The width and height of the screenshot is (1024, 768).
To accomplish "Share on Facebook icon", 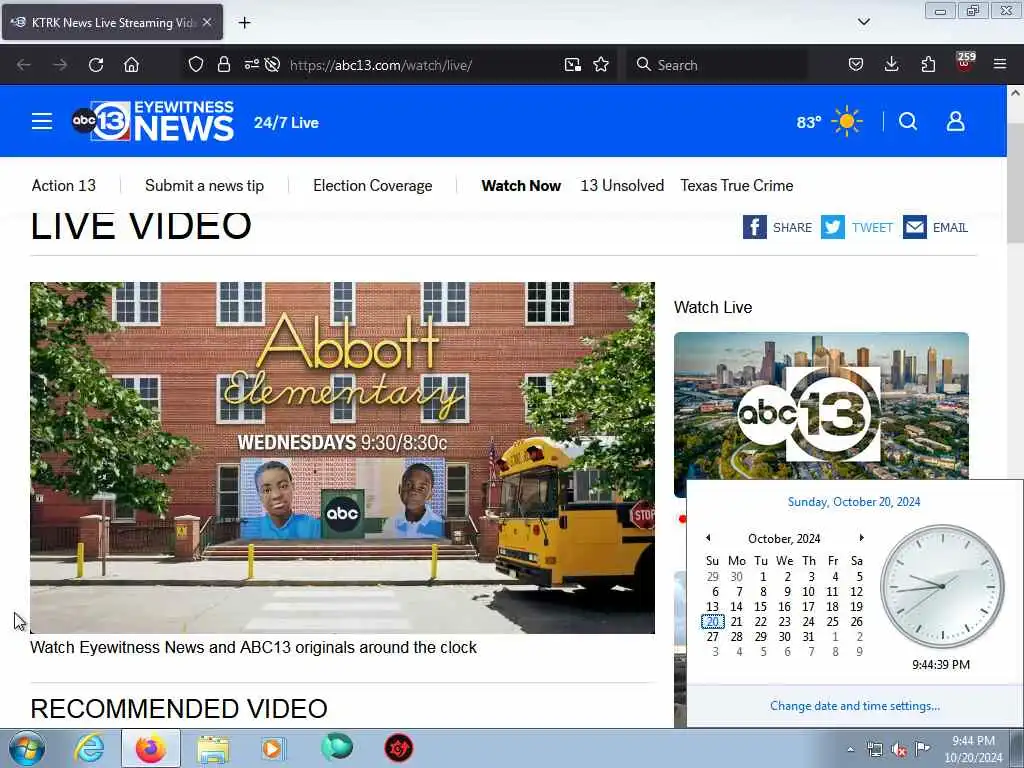I will point(754,227).
